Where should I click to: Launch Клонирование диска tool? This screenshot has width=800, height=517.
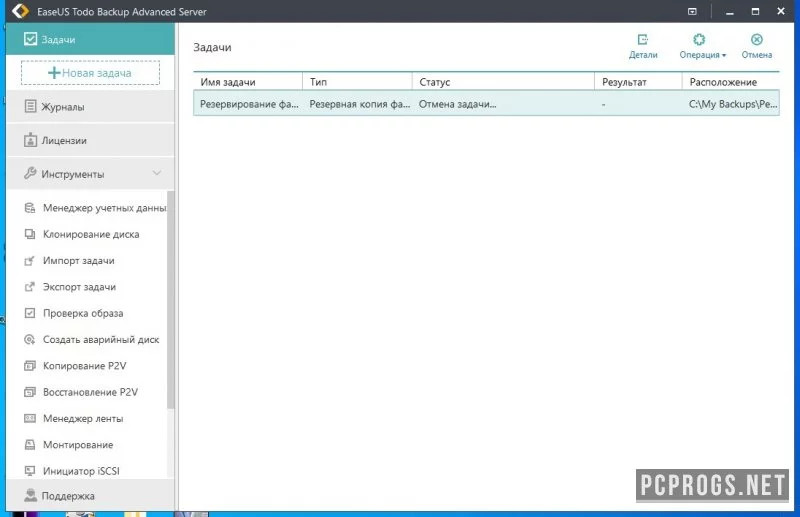(x=91, y=234)
